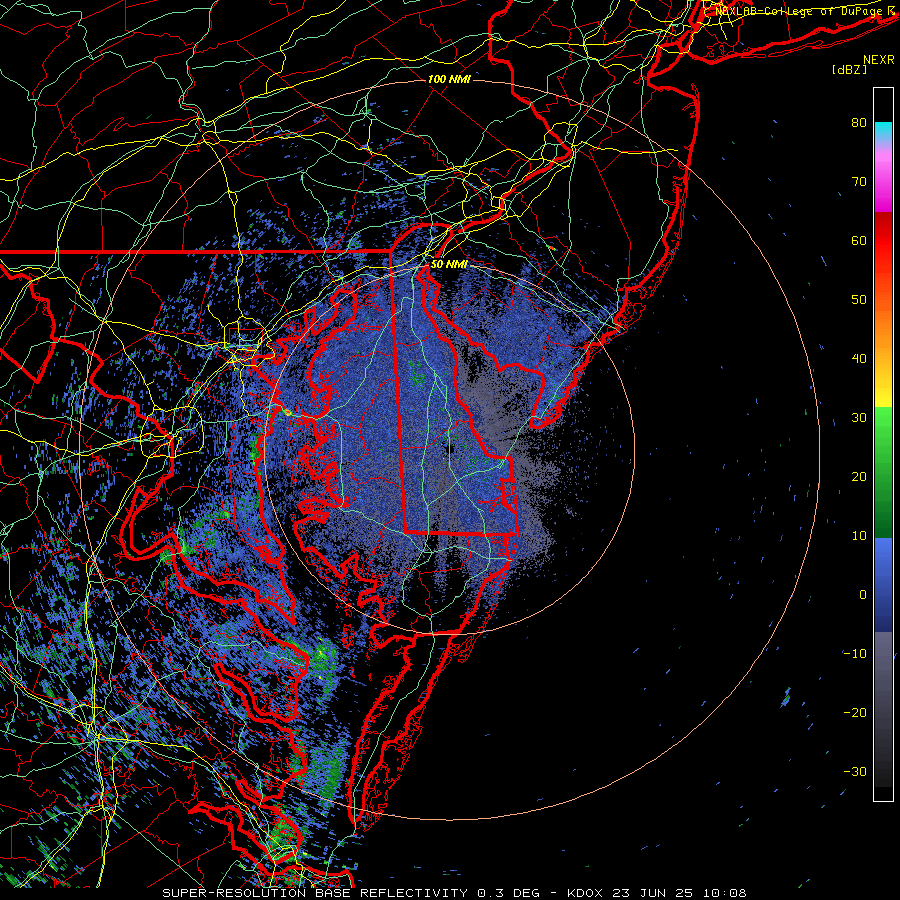The height and width of the screenshot is (900, 900).
Task: Click the 70 value on the dBZ scale
Action: (859, 181)
